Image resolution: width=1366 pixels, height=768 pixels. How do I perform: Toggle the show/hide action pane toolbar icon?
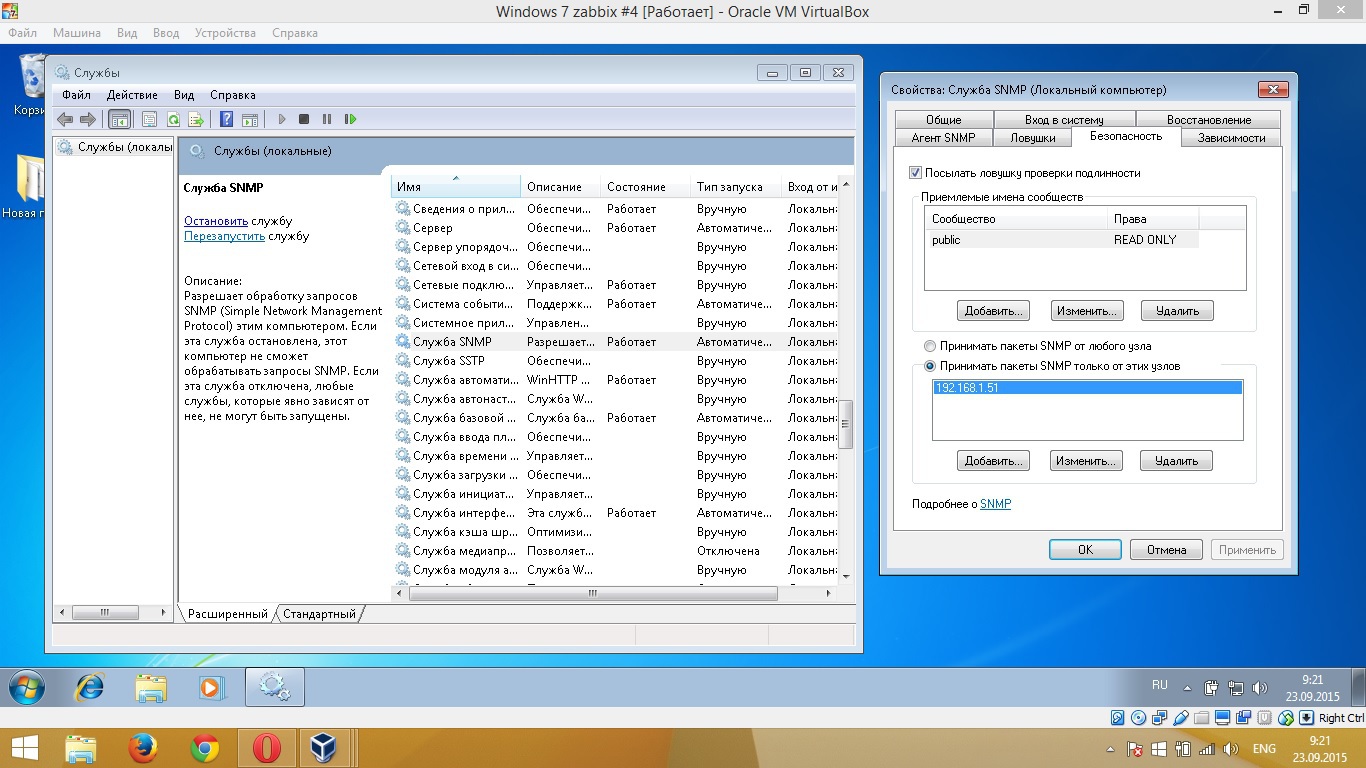[250, 119]
